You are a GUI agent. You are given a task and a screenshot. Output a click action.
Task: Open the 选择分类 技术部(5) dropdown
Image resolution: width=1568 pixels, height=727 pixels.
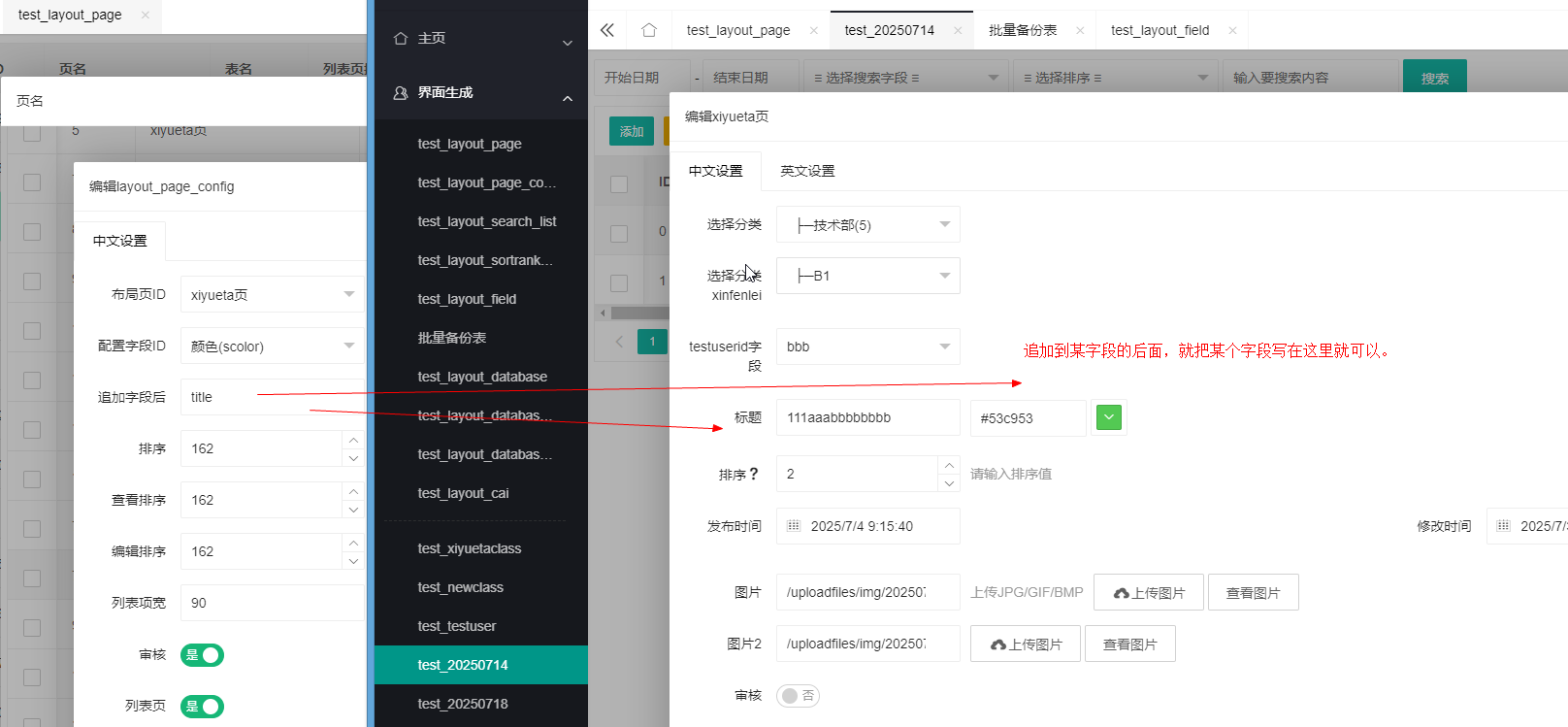[867, 224]
